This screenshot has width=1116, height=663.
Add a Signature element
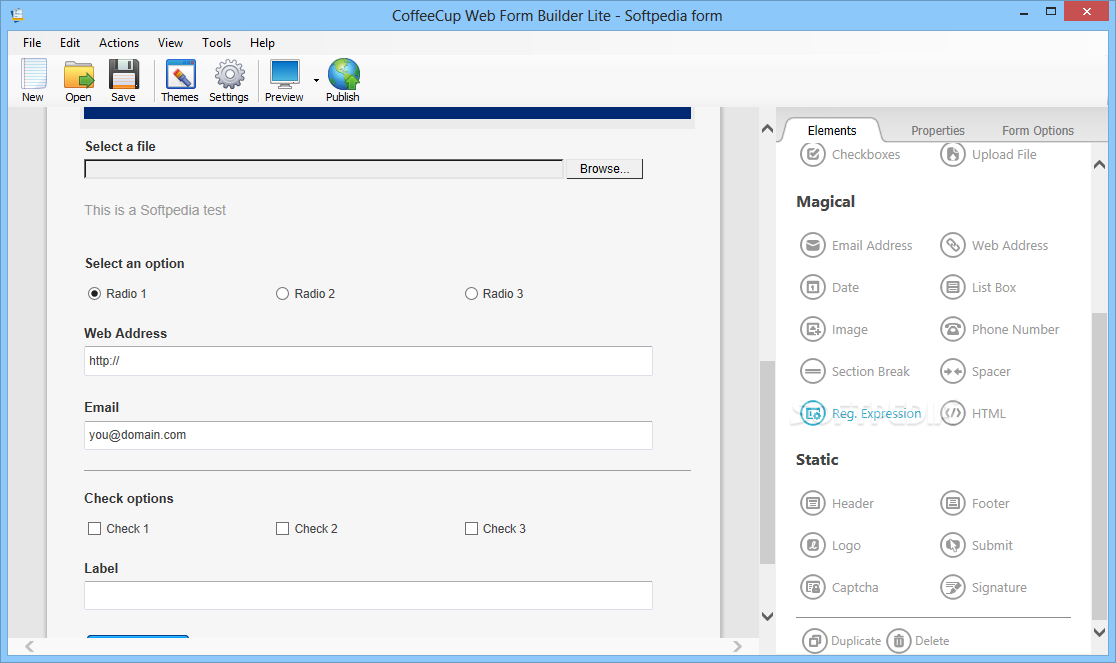(983, 588)
